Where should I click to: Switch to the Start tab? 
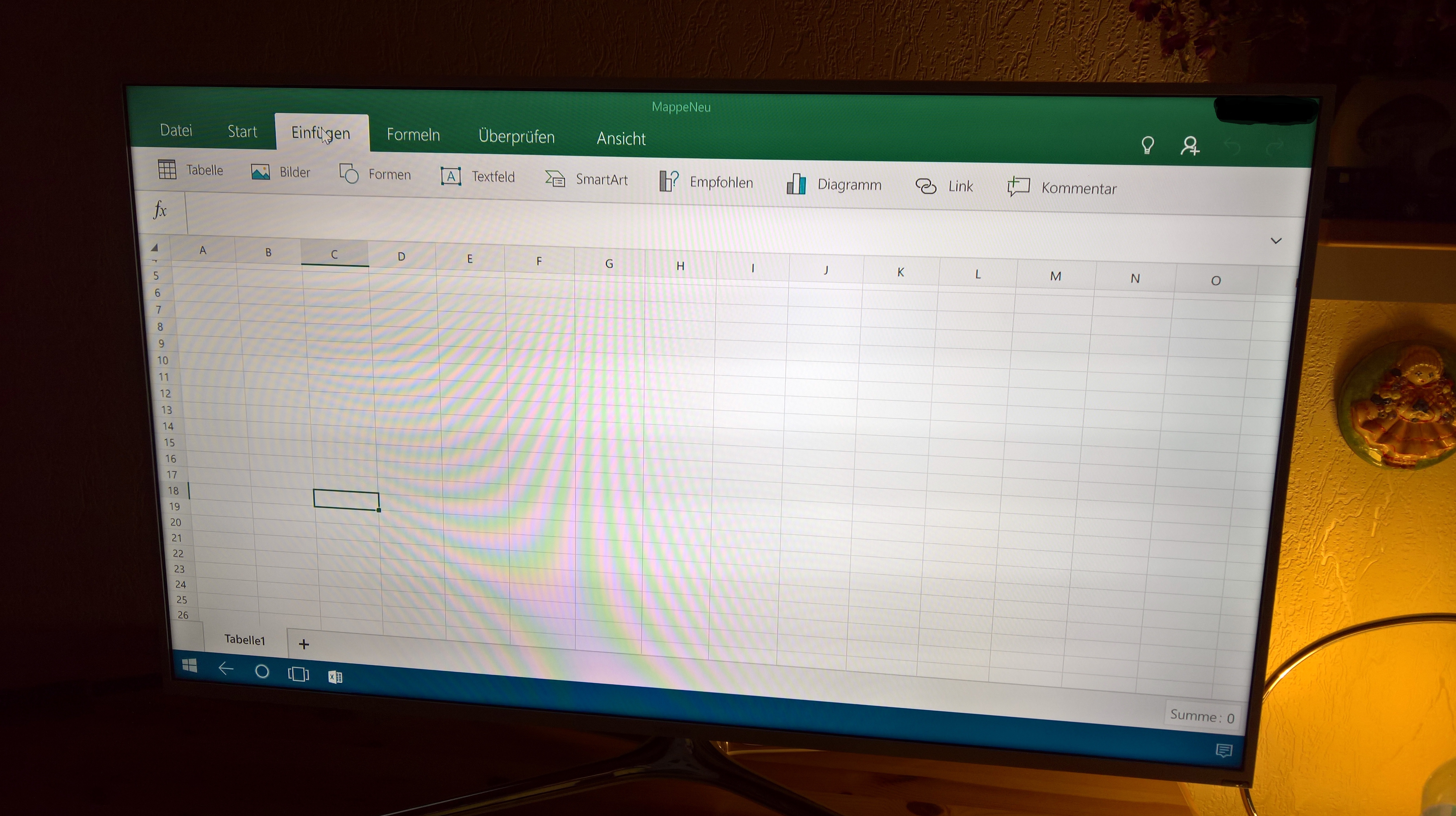point(242,132)
